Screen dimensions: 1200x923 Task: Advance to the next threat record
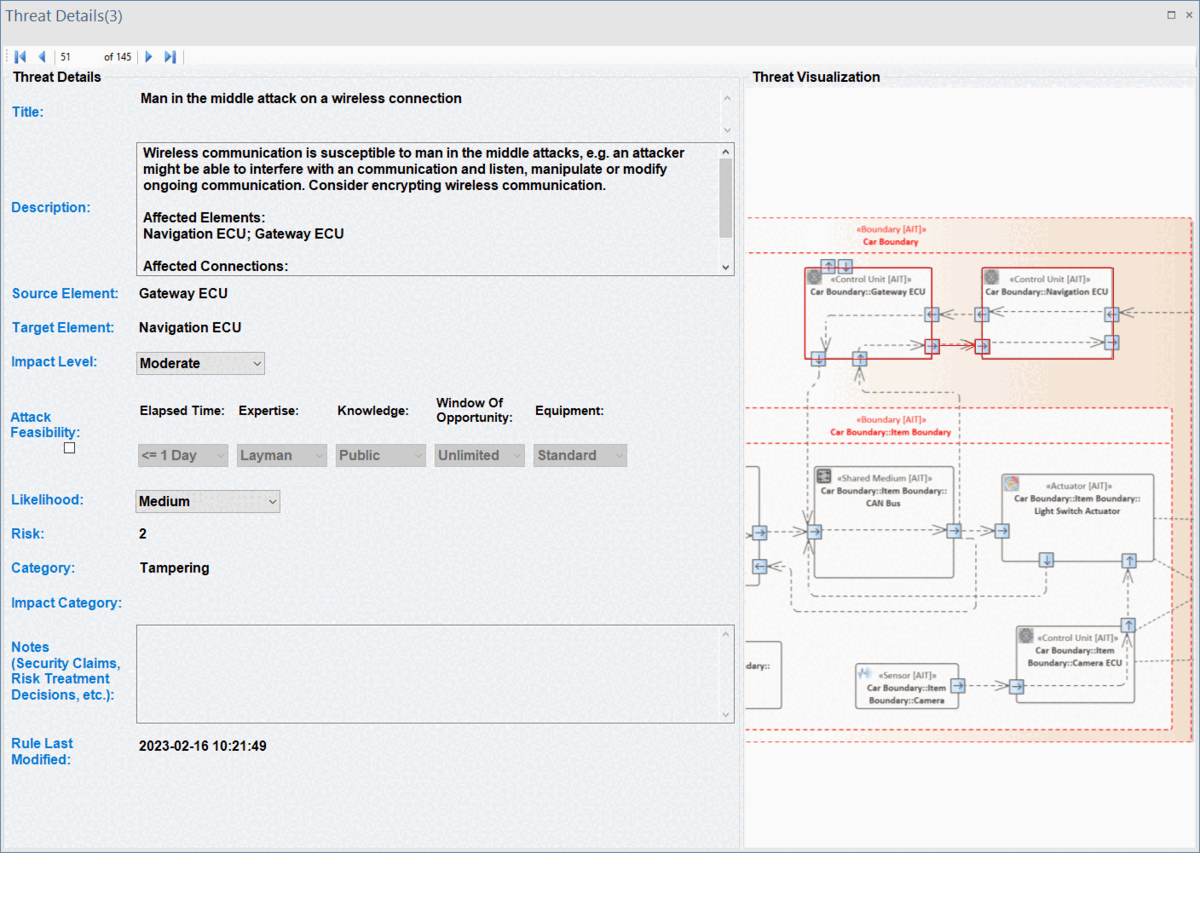(149, 57)
